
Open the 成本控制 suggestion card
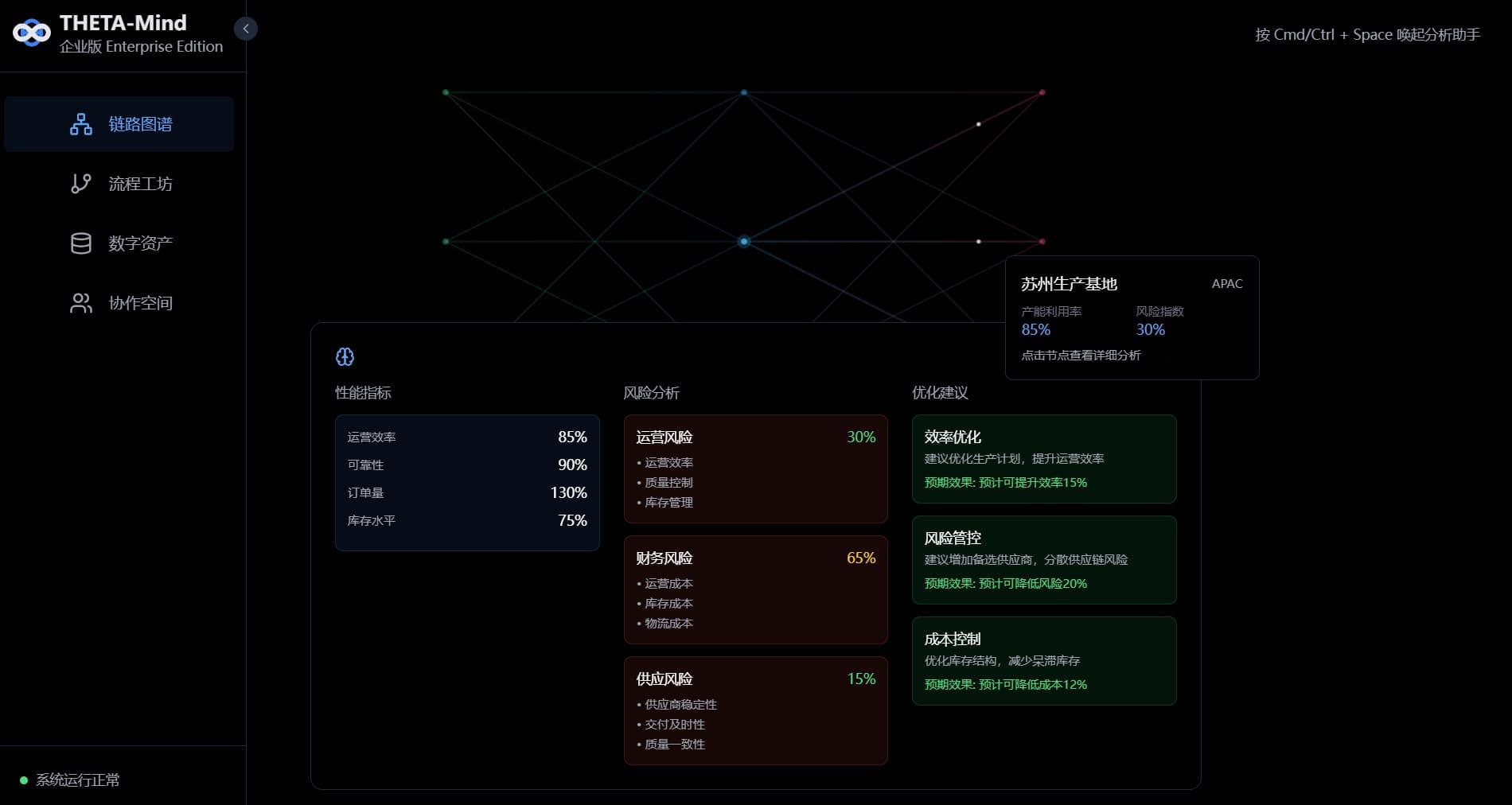(1044, 661)
